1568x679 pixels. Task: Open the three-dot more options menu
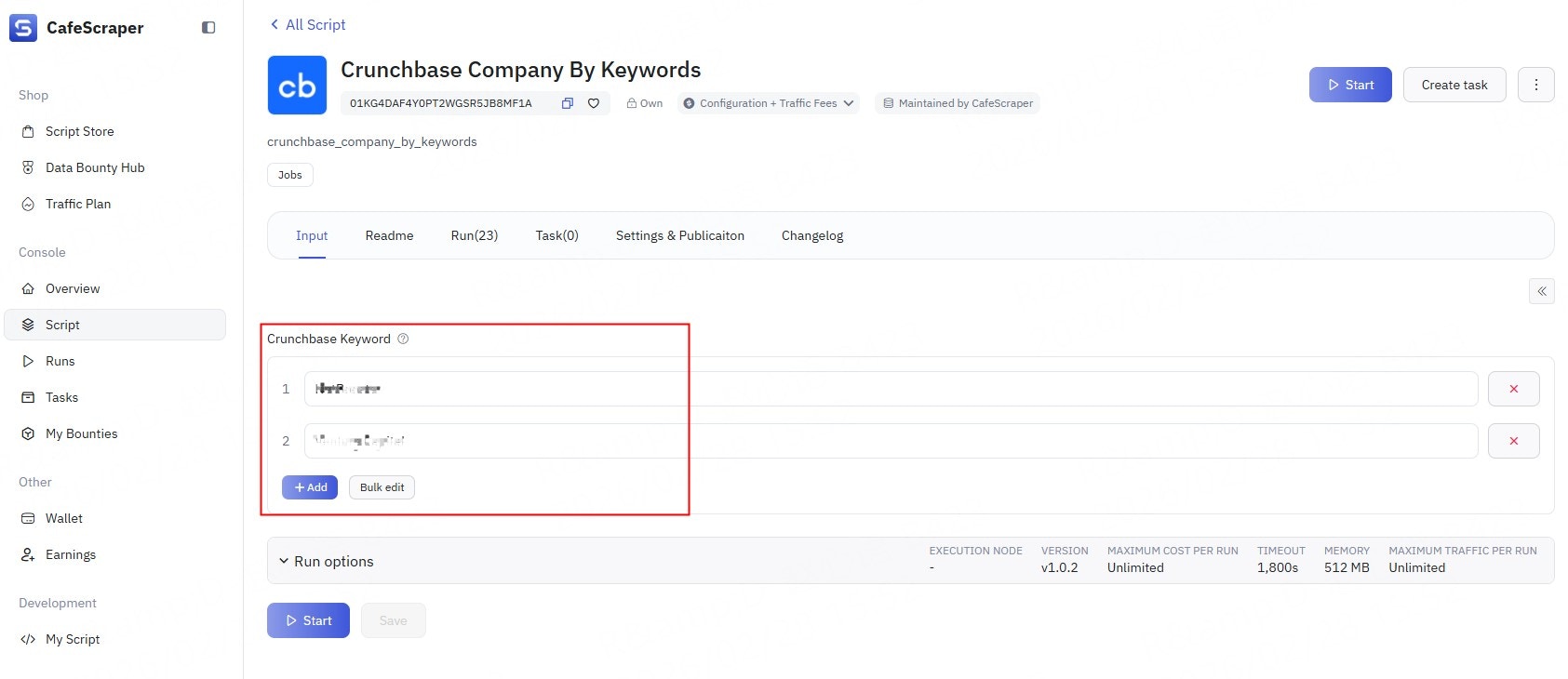tap(1536, 85)
